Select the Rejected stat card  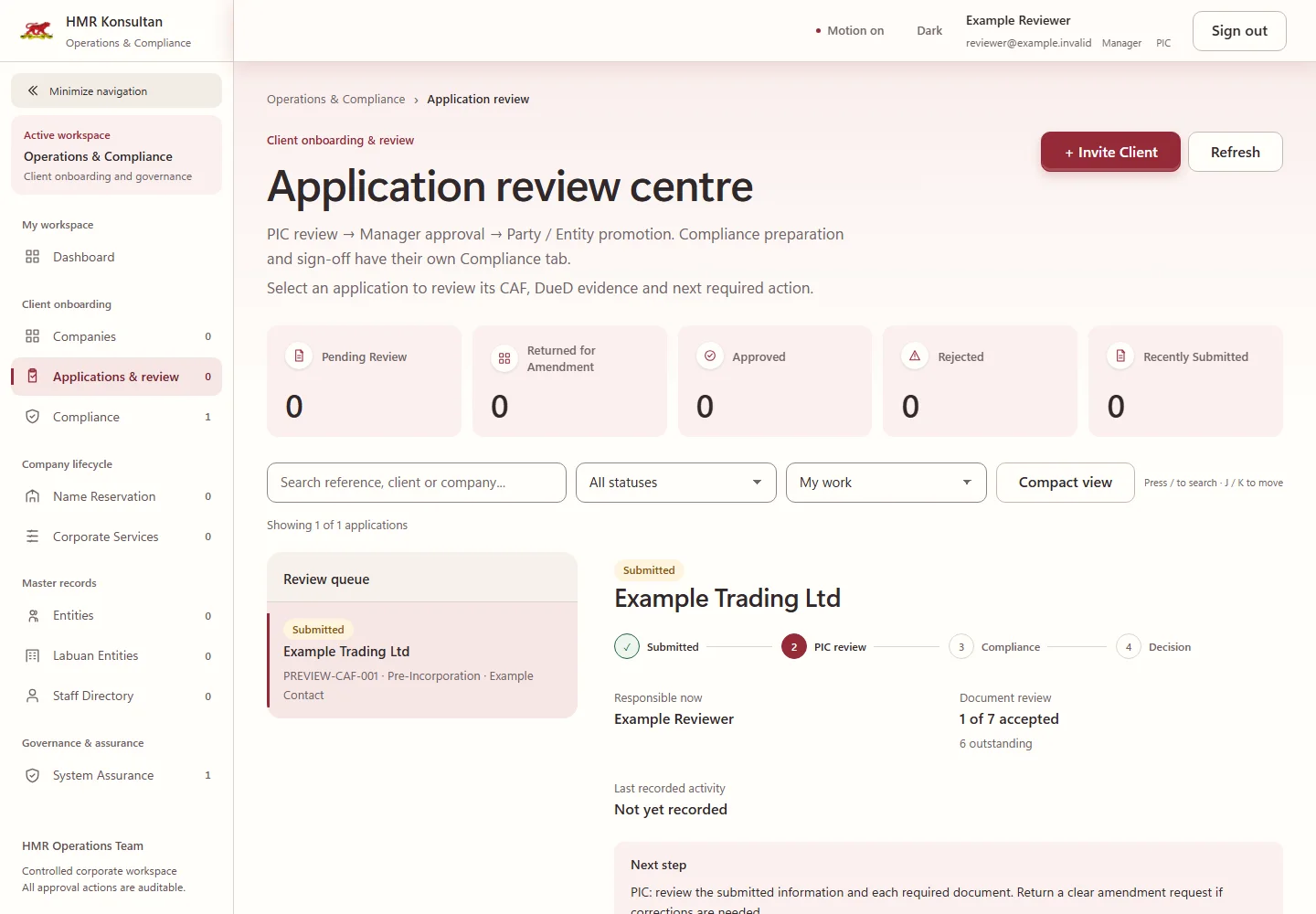tap(981, 381)
